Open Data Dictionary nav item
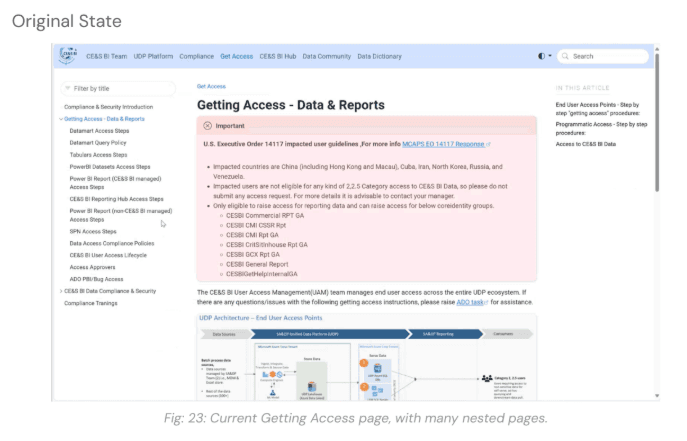Viewport: 687px width, 441px height. (379, 56)
